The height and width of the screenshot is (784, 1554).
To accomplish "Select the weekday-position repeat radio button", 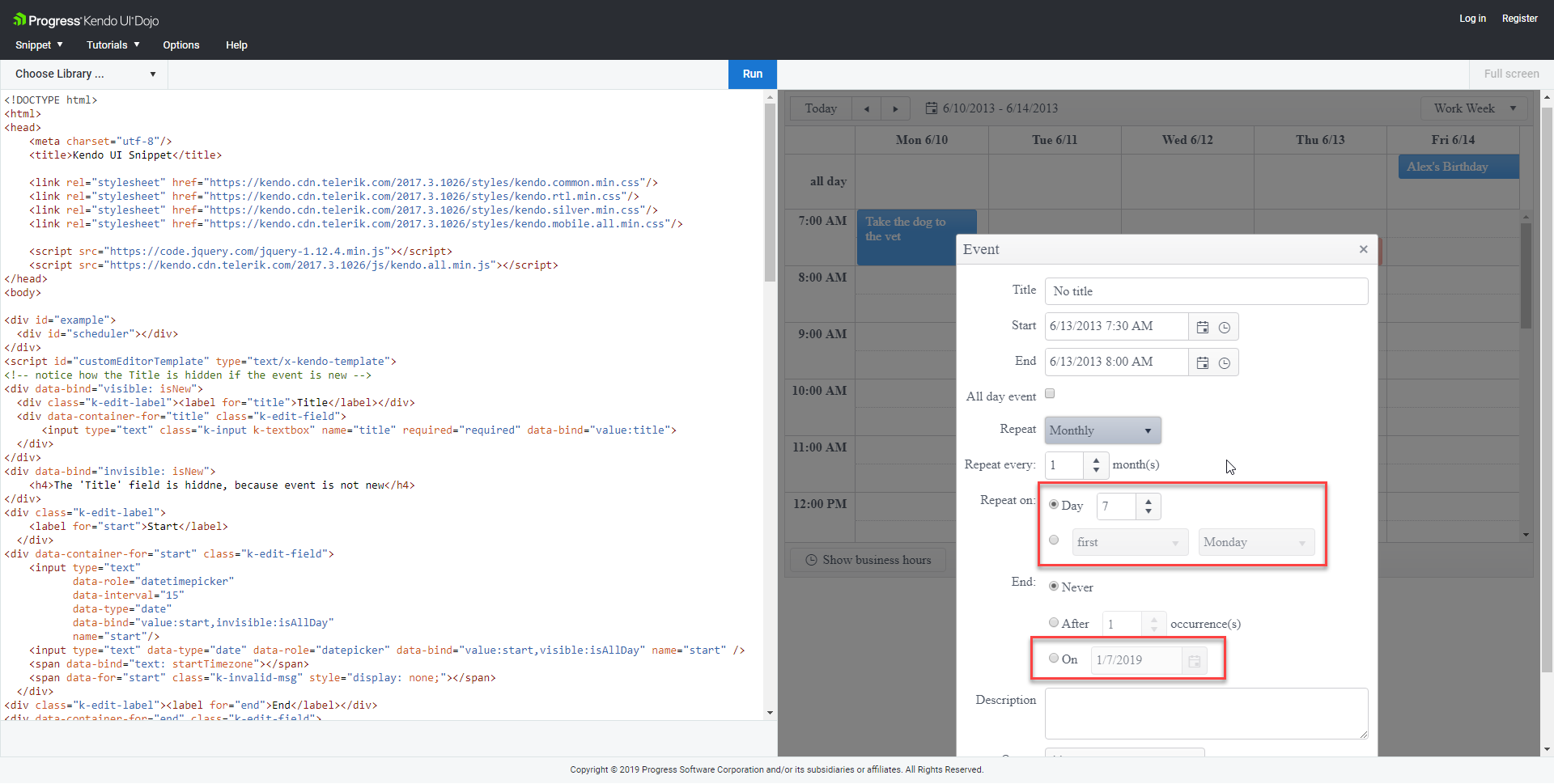I will (x=1054, y=540).
